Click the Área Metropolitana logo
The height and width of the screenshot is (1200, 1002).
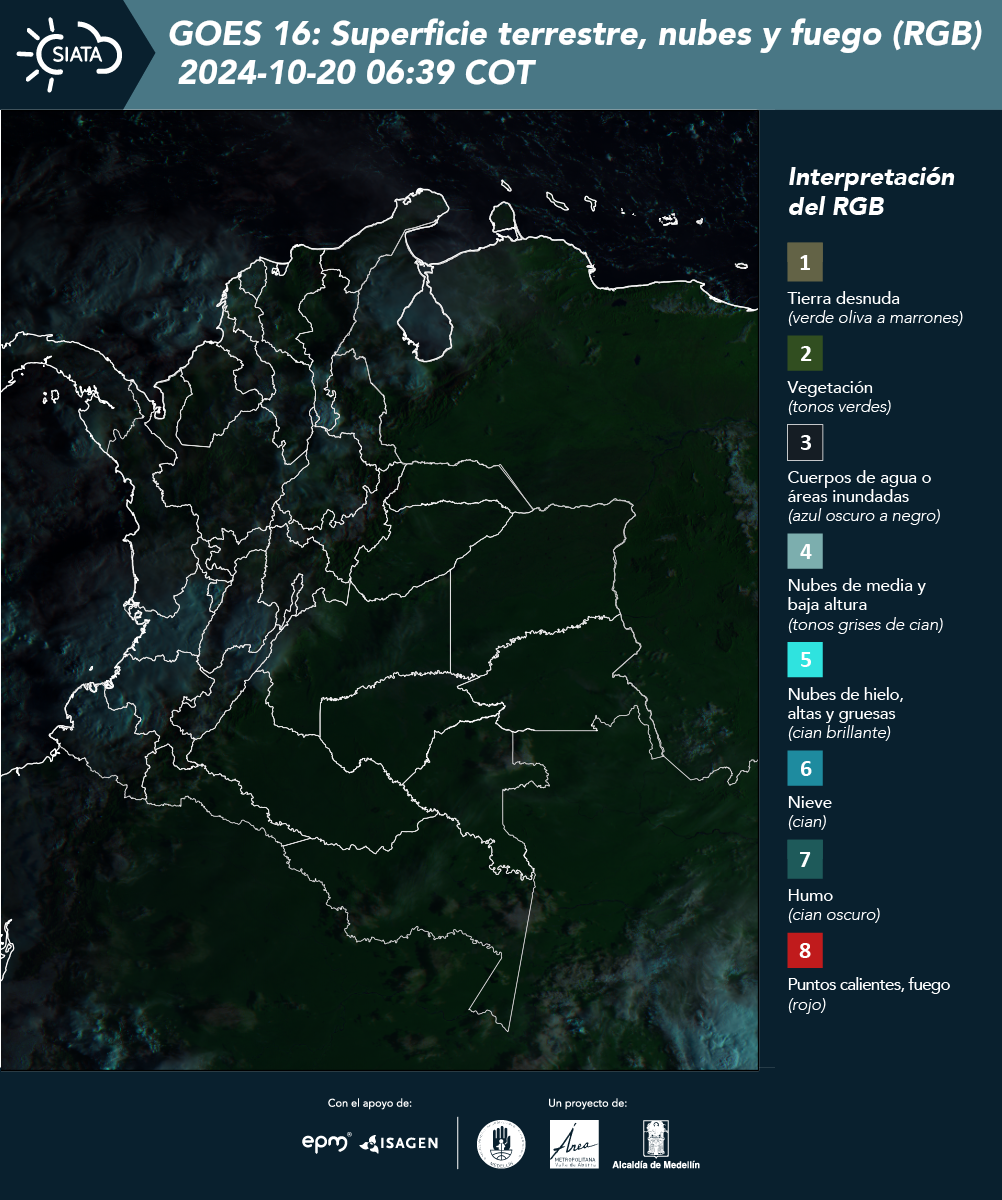tap(575, 1144)
